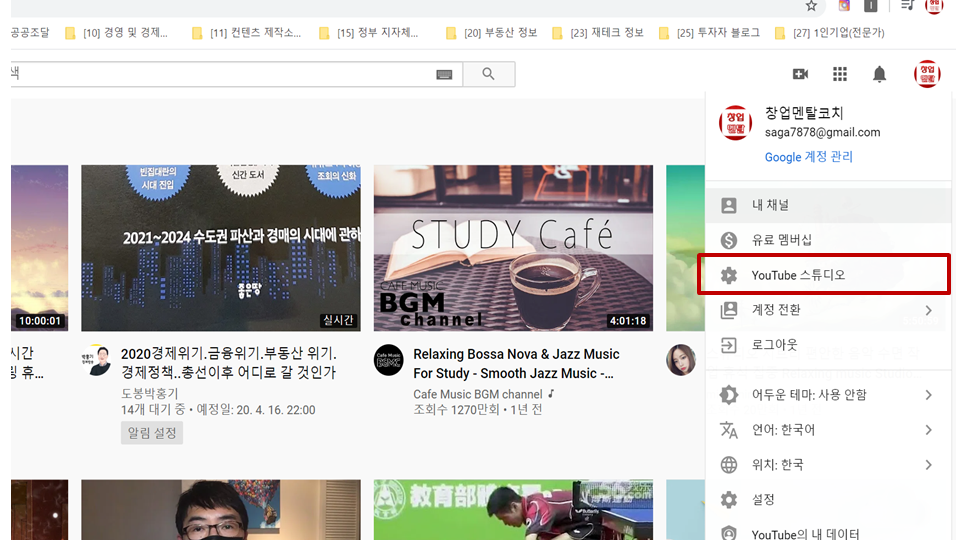Screen dimensions: 960x540
Task: Select 내 채널 from the account menu
Action: tap(828, 205)
